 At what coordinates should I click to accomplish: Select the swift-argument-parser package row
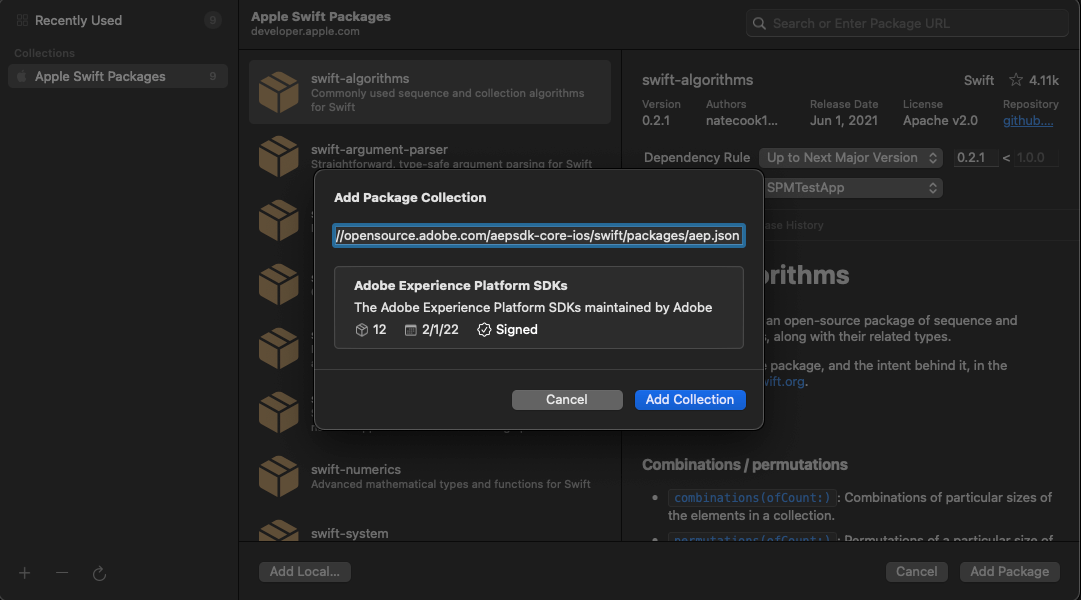[x=430, y=156]
